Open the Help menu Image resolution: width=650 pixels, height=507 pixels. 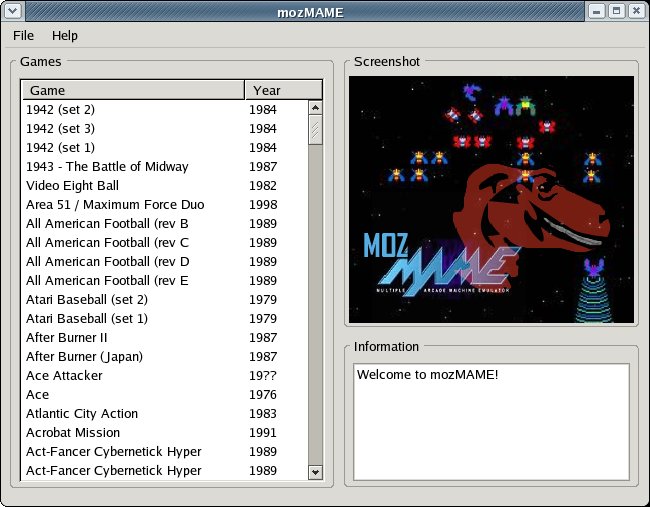(x=65, y=36)
